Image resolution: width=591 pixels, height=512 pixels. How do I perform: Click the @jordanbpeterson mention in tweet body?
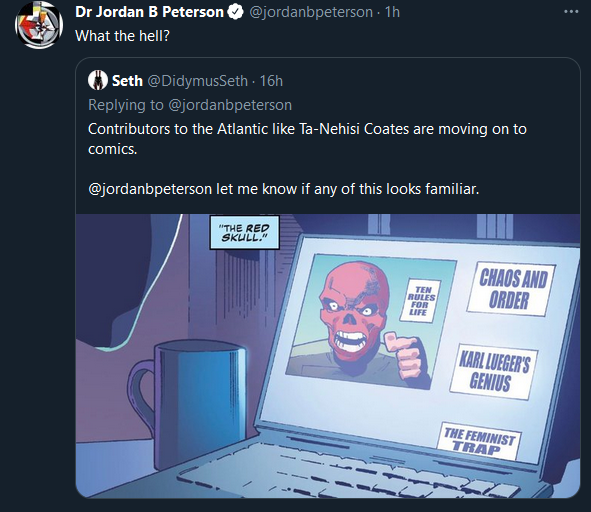pyautogui.click(x=150, y=189)
